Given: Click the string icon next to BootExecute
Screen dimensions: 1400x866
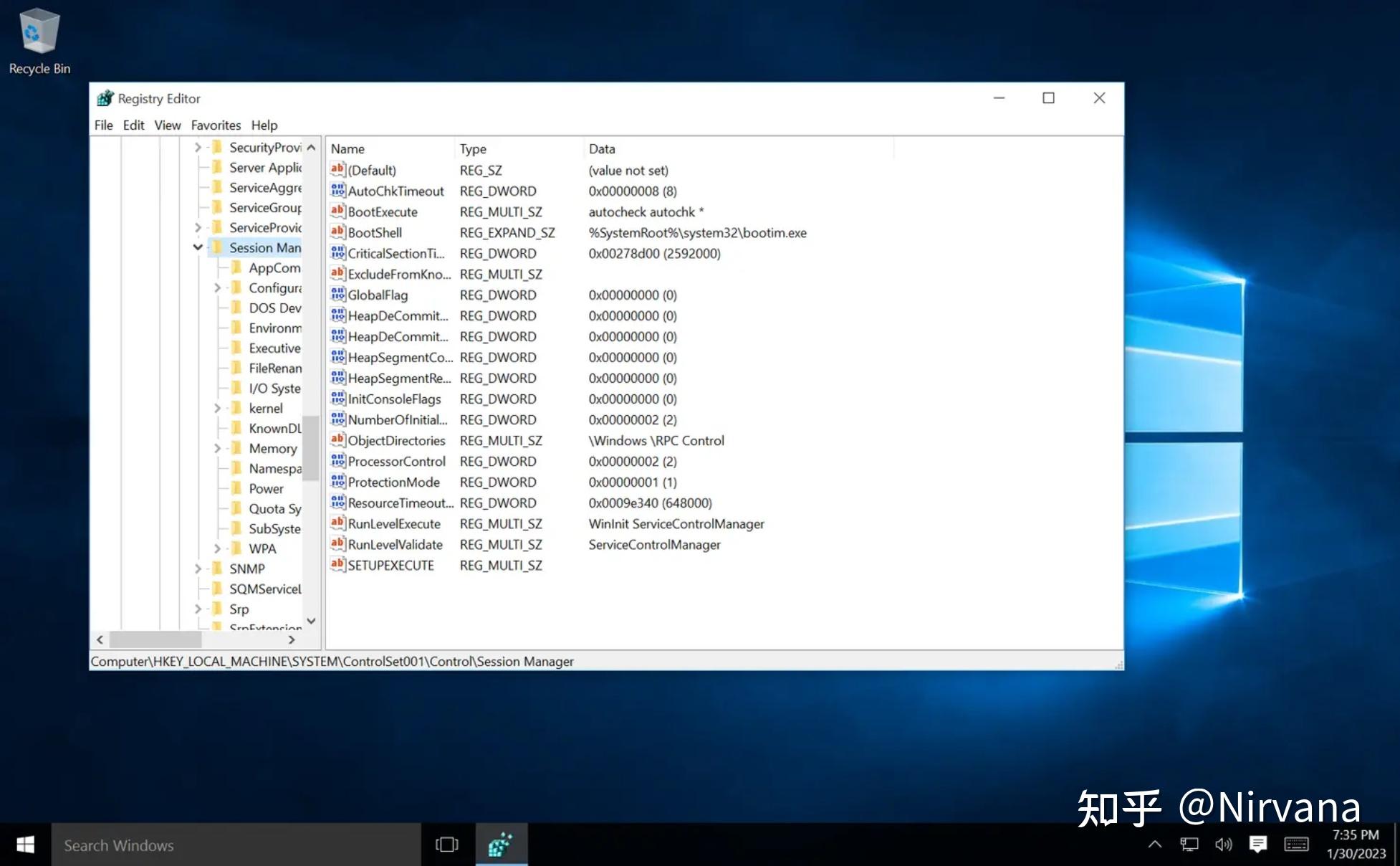Looking at the screenshot, I should 337,211.
